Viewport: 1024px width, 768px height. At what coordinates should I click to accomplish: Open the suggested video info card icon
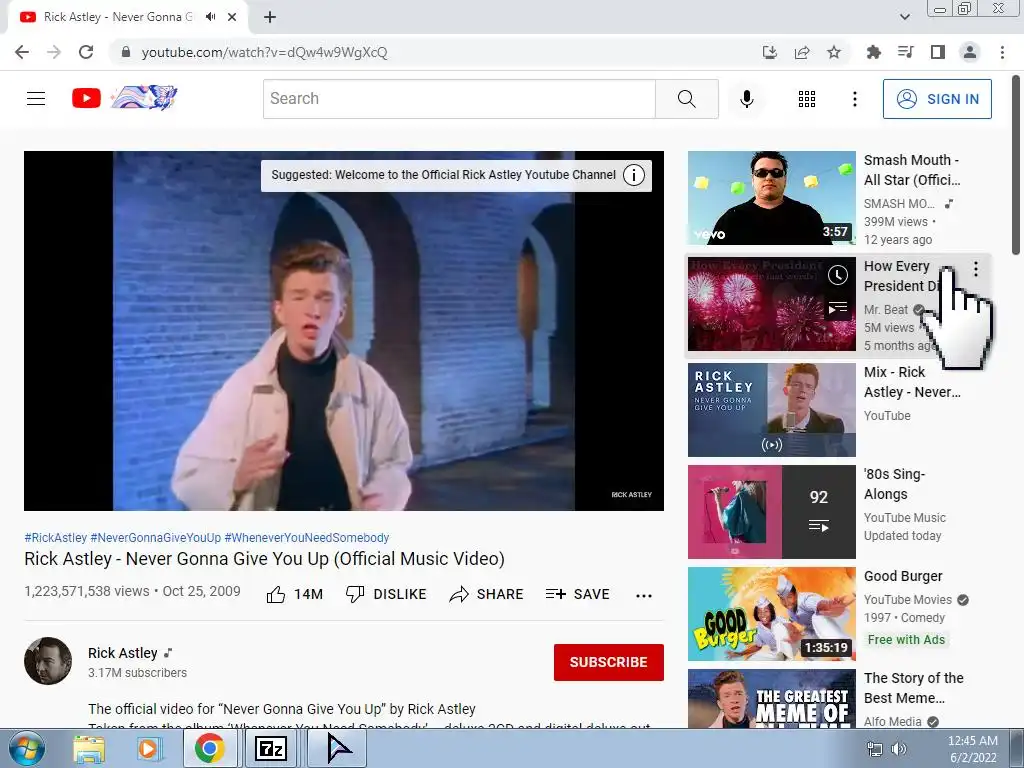[x=633, y=175]
